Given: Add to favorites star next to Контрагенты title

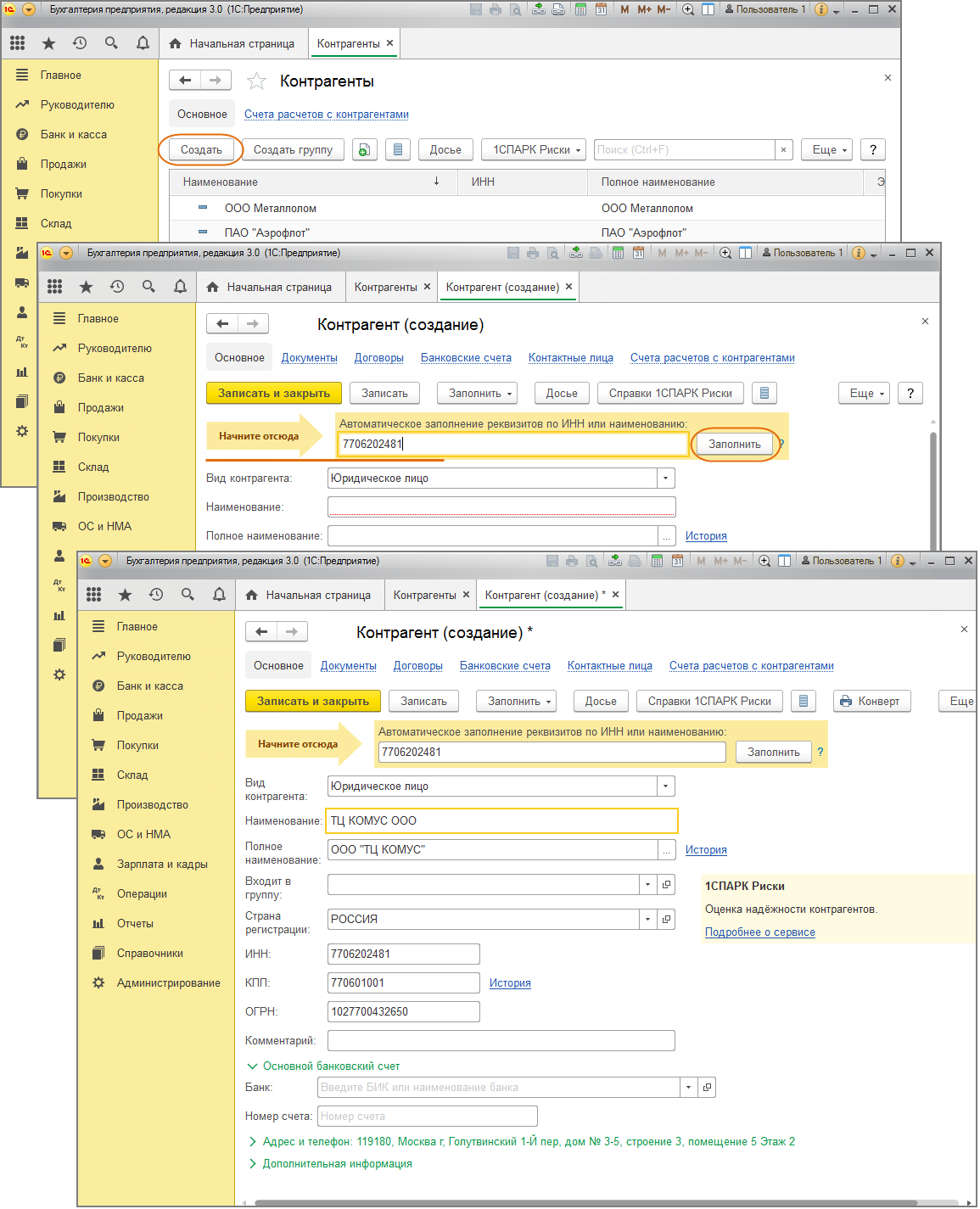Looking at the screenshot, I should pyautogui.click(x=256, y=81).
